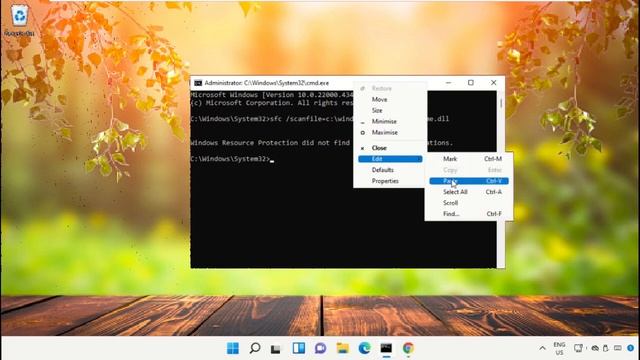
Task: Open File Explorer from the taskbar
Action: [342, 348]
